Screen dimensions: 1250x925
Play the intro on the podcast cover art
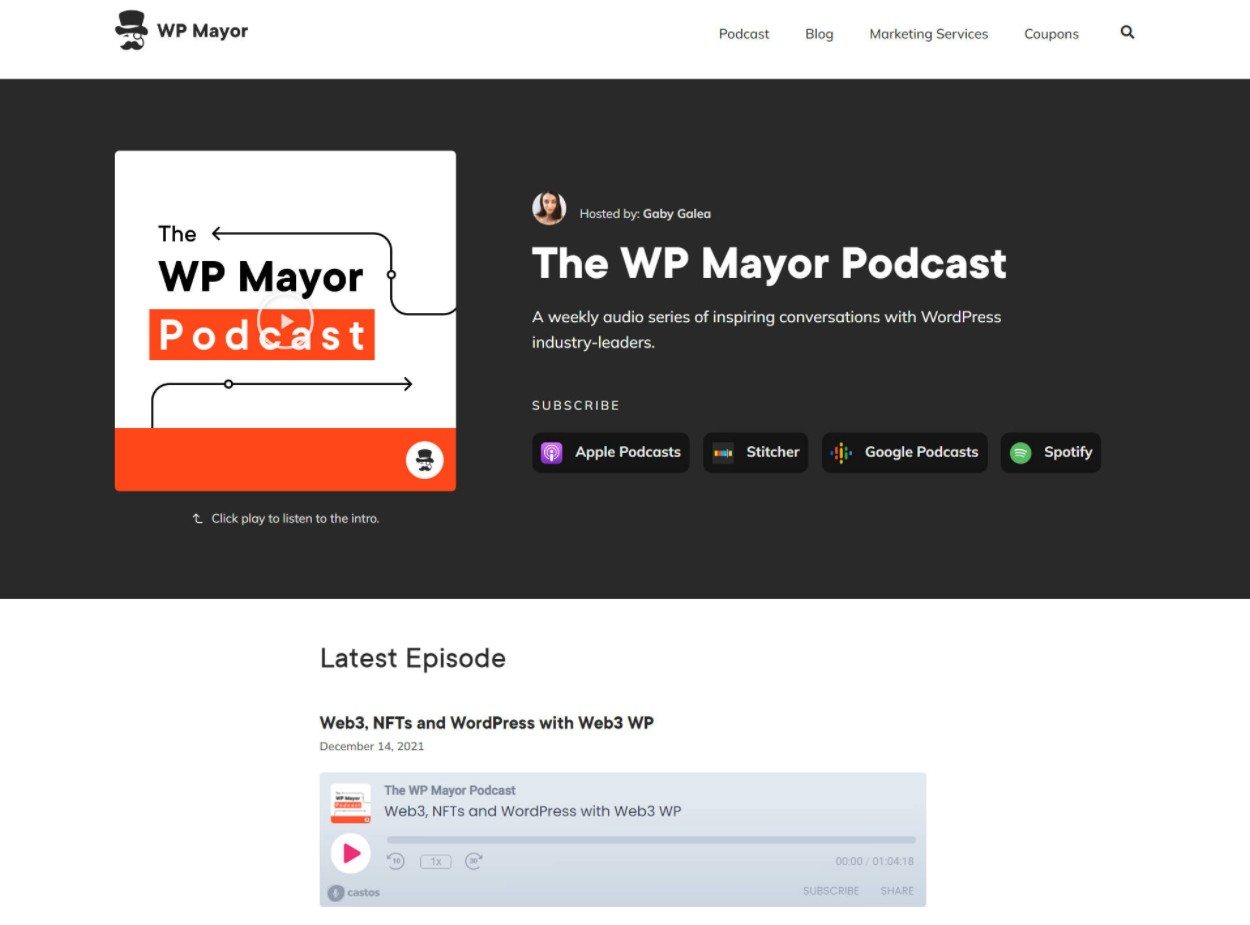[x=285, y=321]
